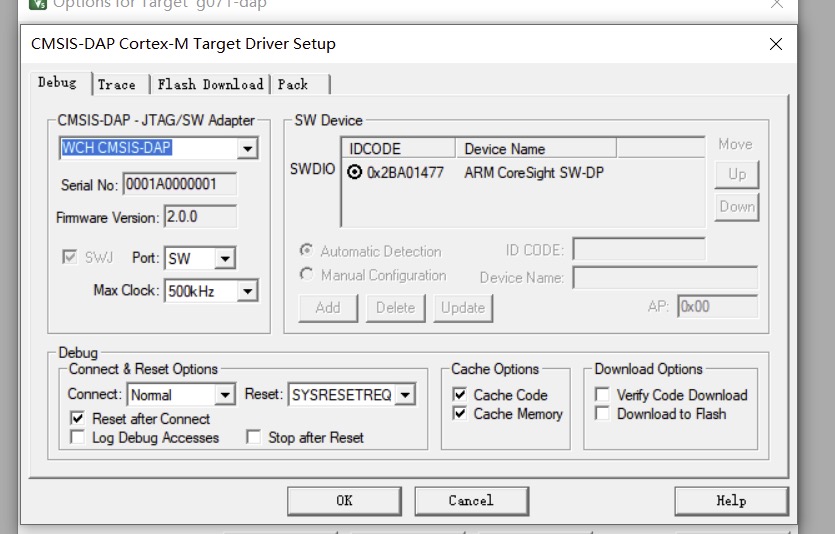Open Help for driver setup
835x534 pixels.
(731, 501)
